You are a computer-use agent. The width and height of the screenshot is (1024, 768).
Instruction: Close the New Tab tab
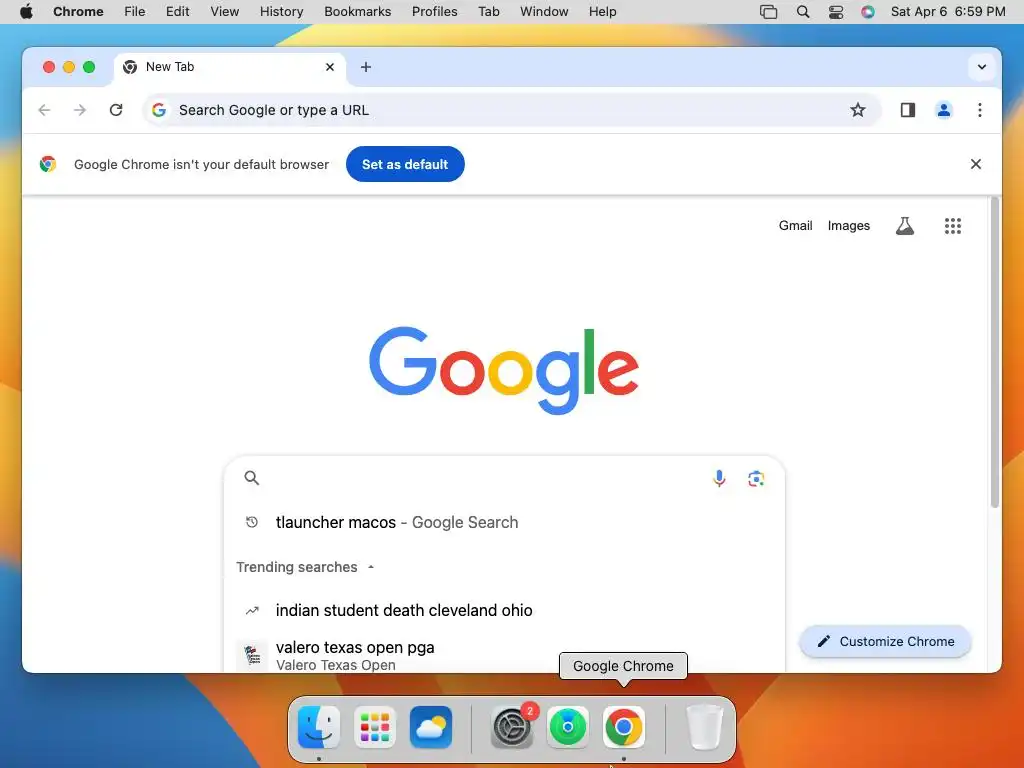point(330,67)
